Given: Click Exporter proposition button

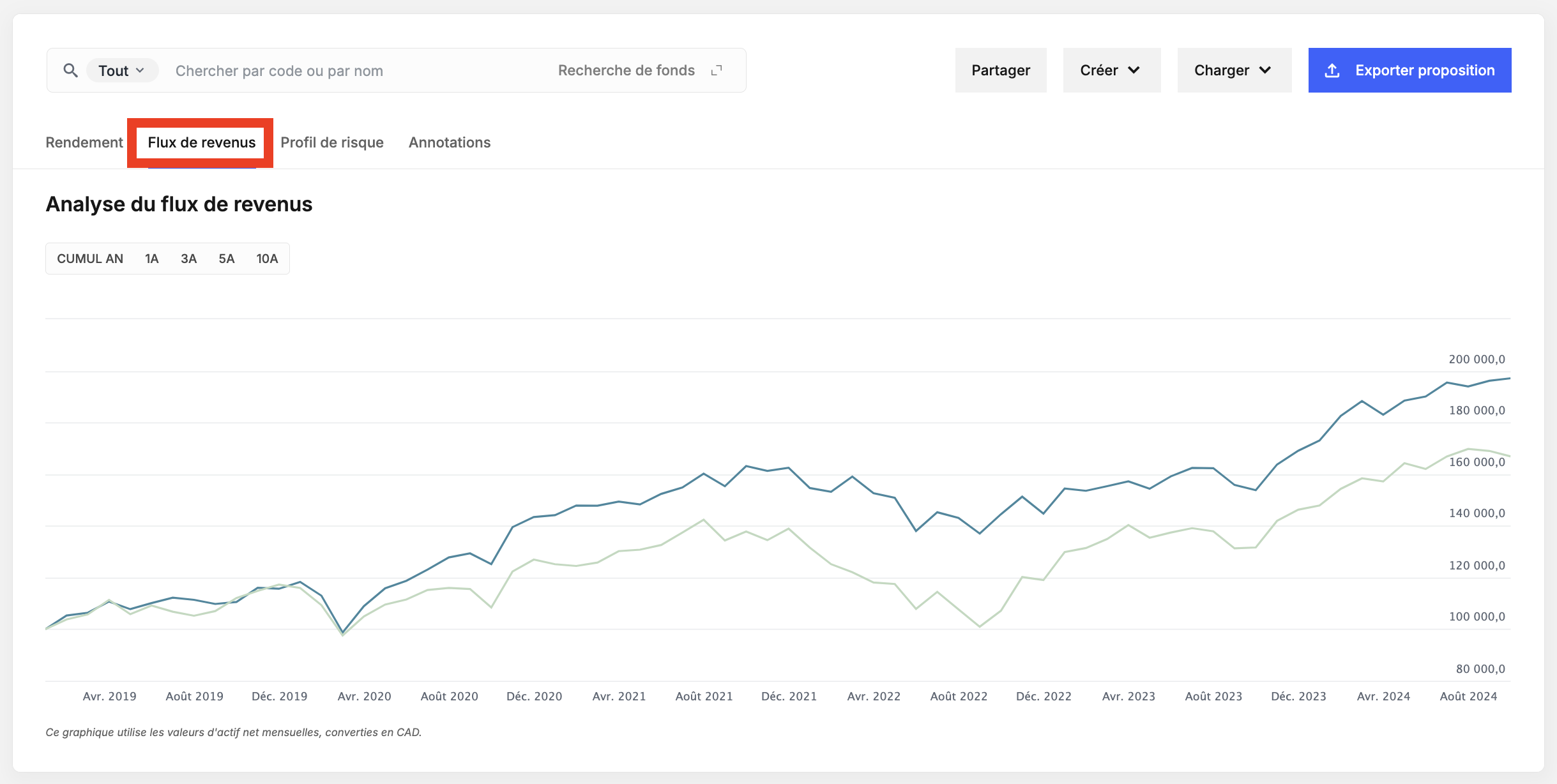Looking at the screenshot, I should click(x=1409, y=70).
